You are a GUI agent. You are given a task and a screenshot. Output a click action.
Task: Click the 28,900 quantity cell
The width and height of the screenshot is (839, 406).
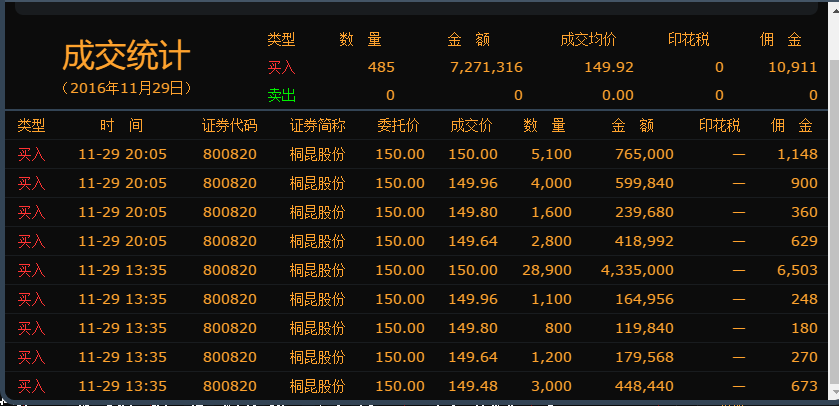click(x=548, y=270)
